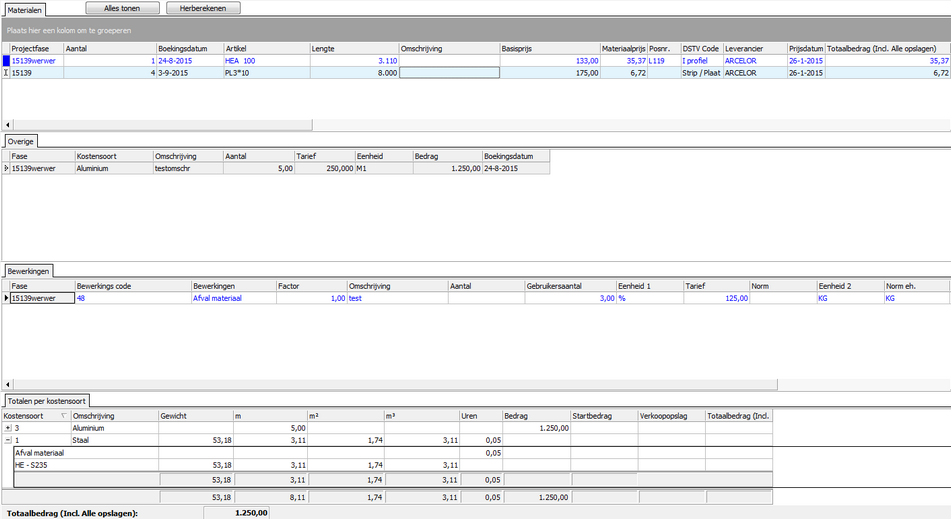Image resolution: width=951 pixels, height=519 pixels.
Task: Click the Aluminium Kostensoort cell in Overige
Action: tap(114, 169)
